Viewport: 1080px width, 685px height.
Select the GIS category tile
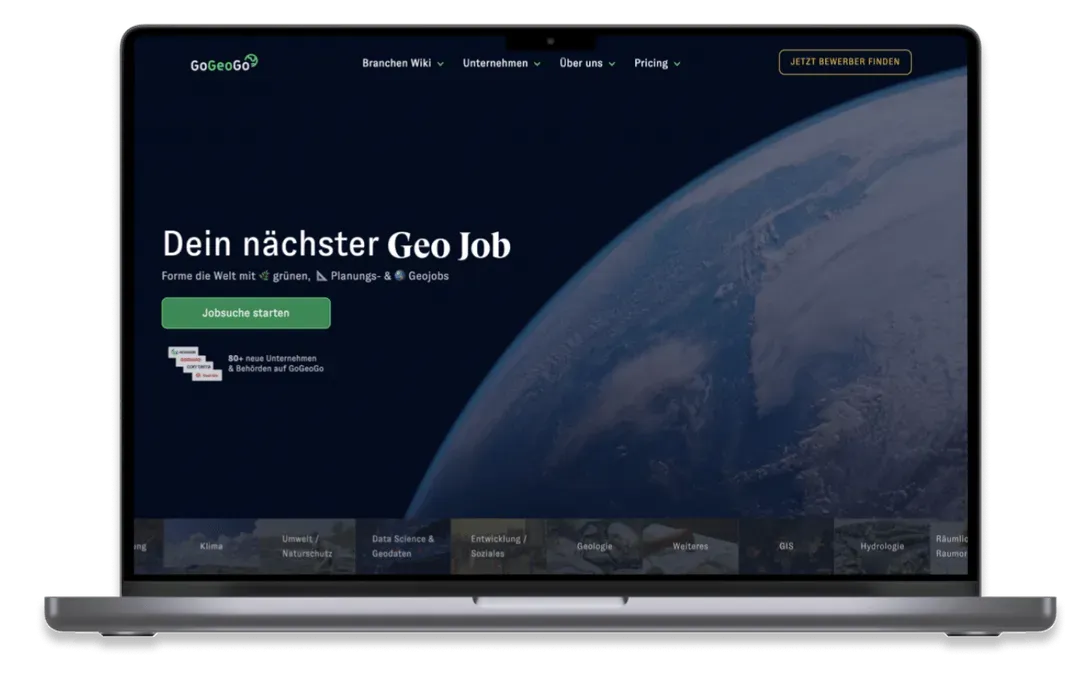pos(786,546)
